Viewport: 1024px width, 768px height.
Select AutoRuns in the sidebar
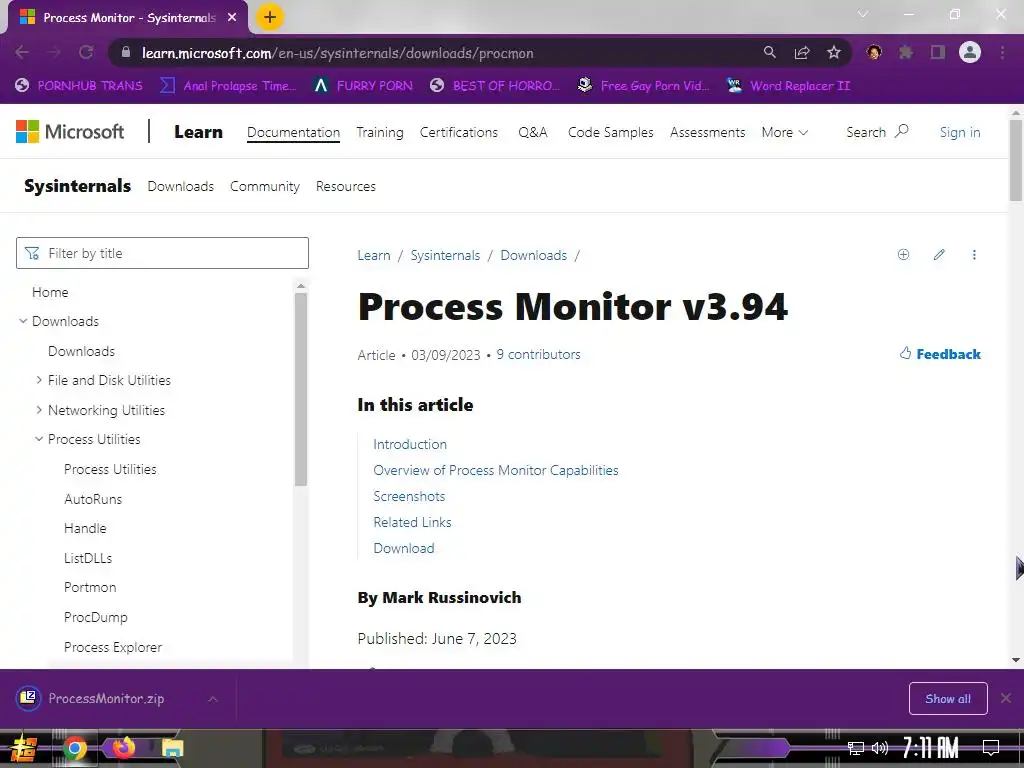click(93, 499)
